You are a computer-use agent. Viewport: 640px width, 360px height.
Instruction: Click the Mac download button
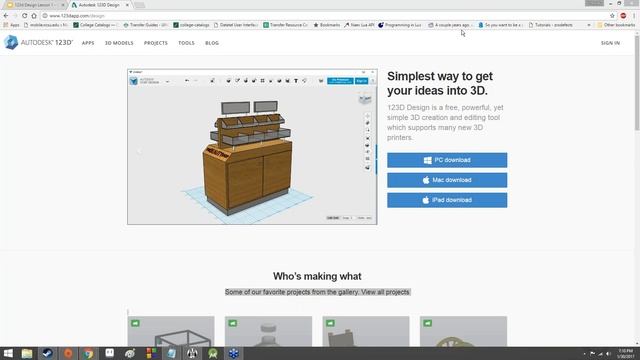(447, 180)
